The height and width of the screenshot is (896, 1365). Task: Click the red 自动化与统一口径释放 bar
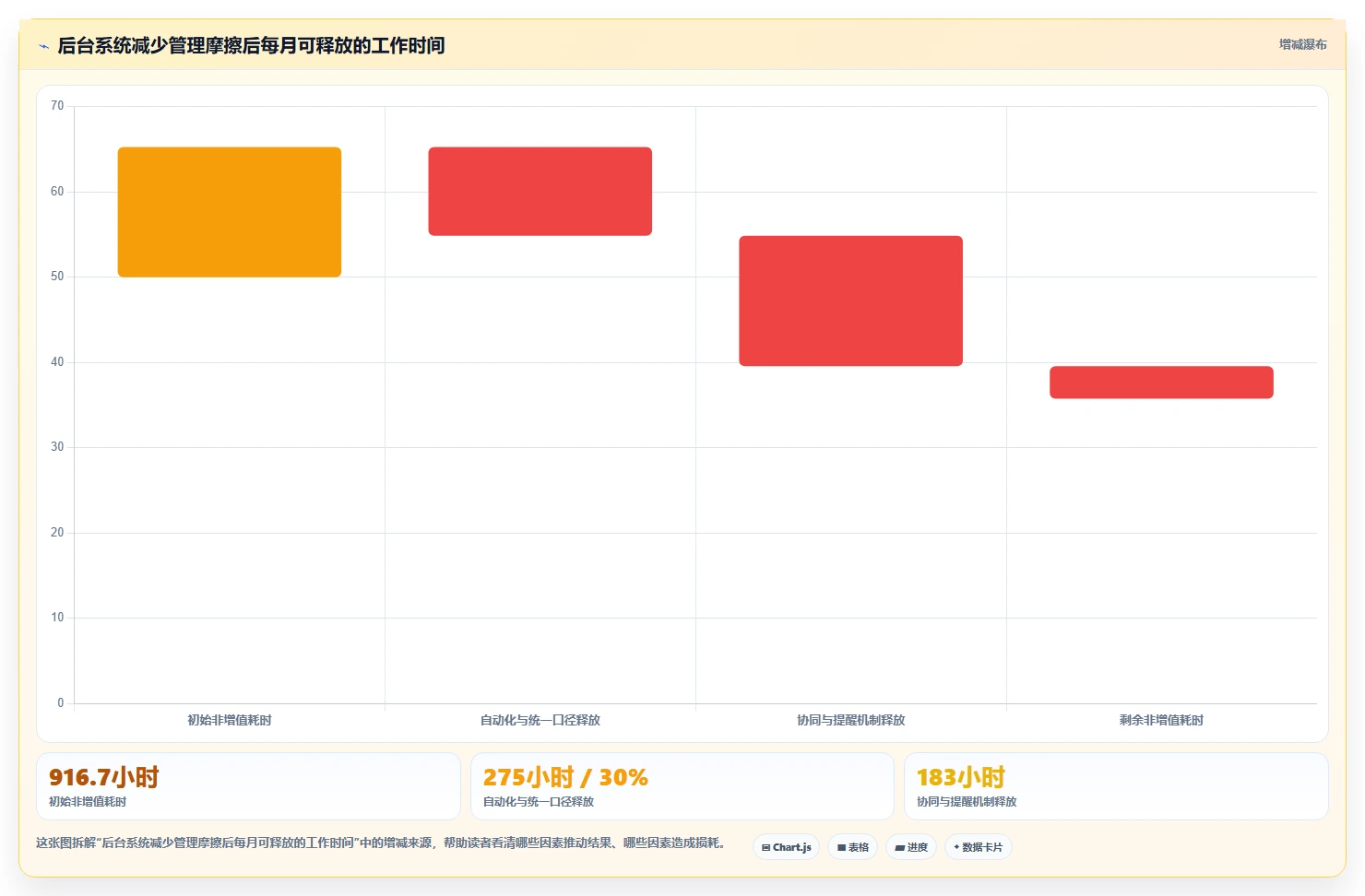[x=540, y=192]
